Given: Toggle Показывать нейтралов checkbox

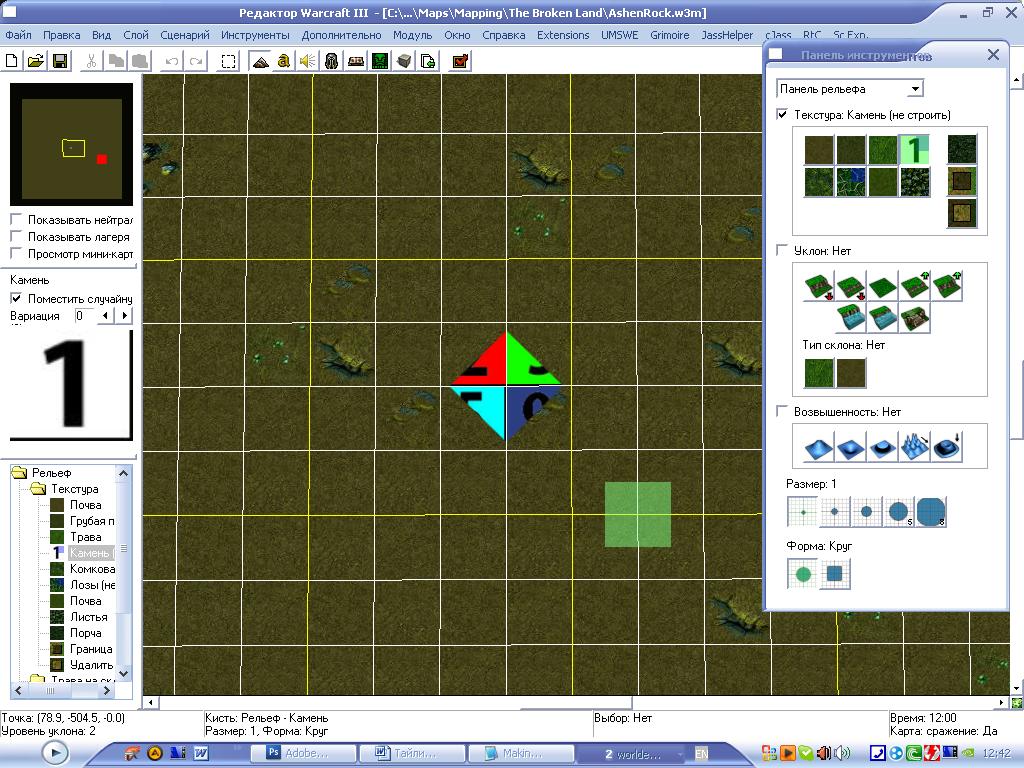Looking at the screenshot, I should pos(16,219).
